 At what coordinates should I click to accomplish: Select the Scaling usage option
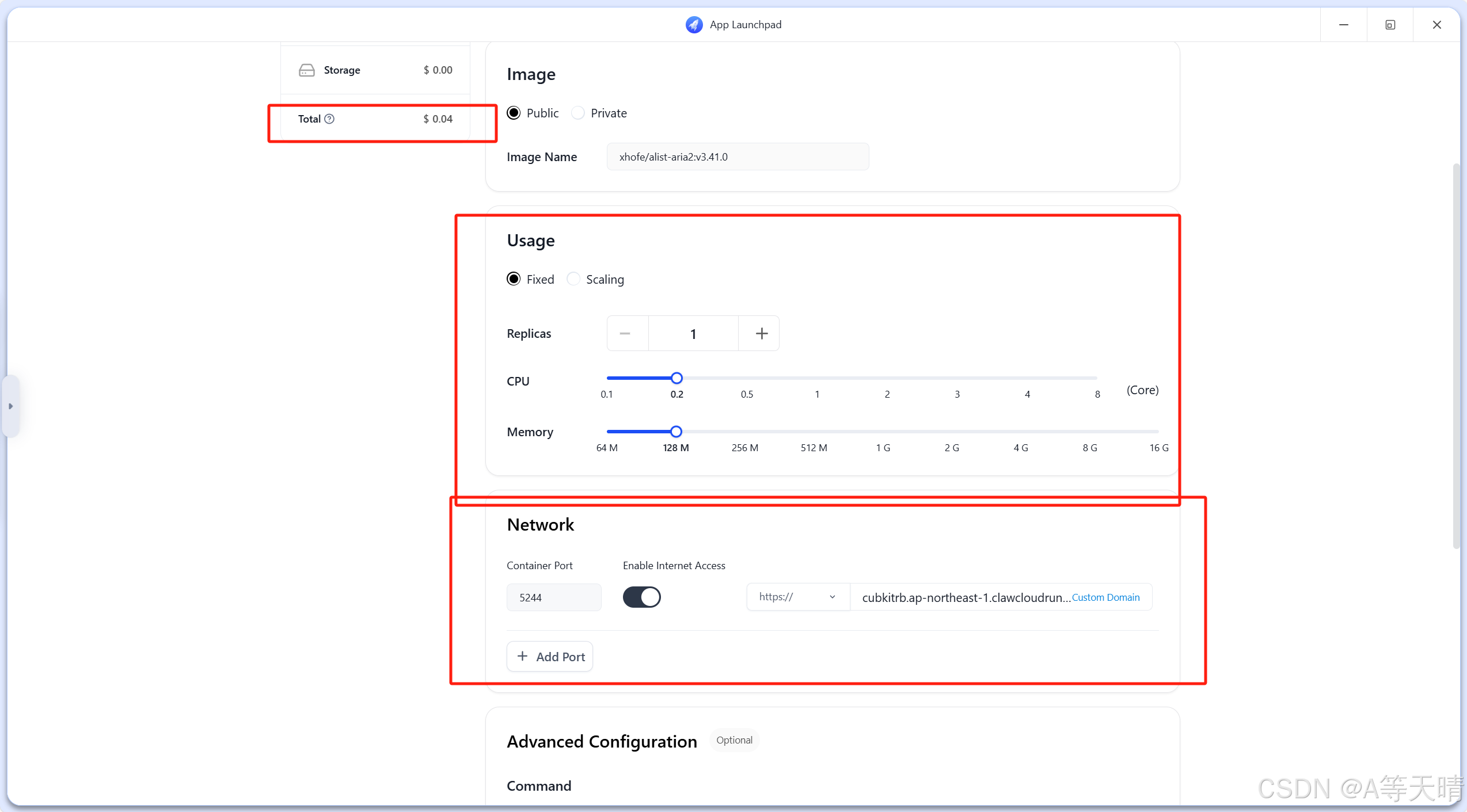(x=573, y=279)
